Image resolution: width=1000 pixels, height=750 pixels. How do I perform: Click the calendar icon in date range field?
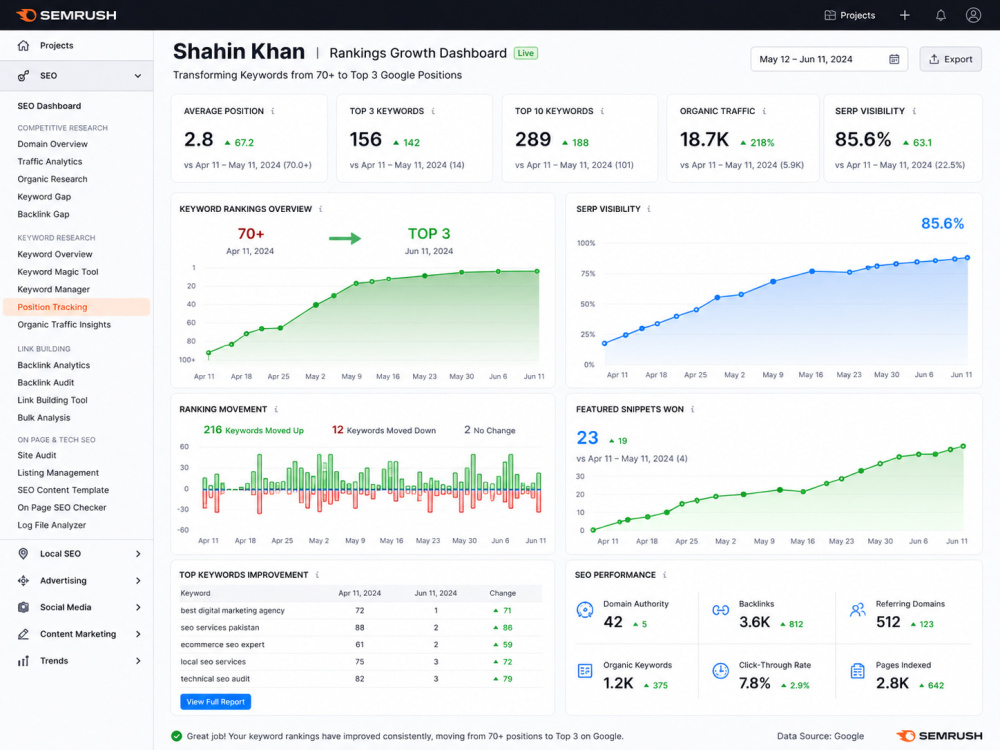pyautogui.click(x=894, y=59)
